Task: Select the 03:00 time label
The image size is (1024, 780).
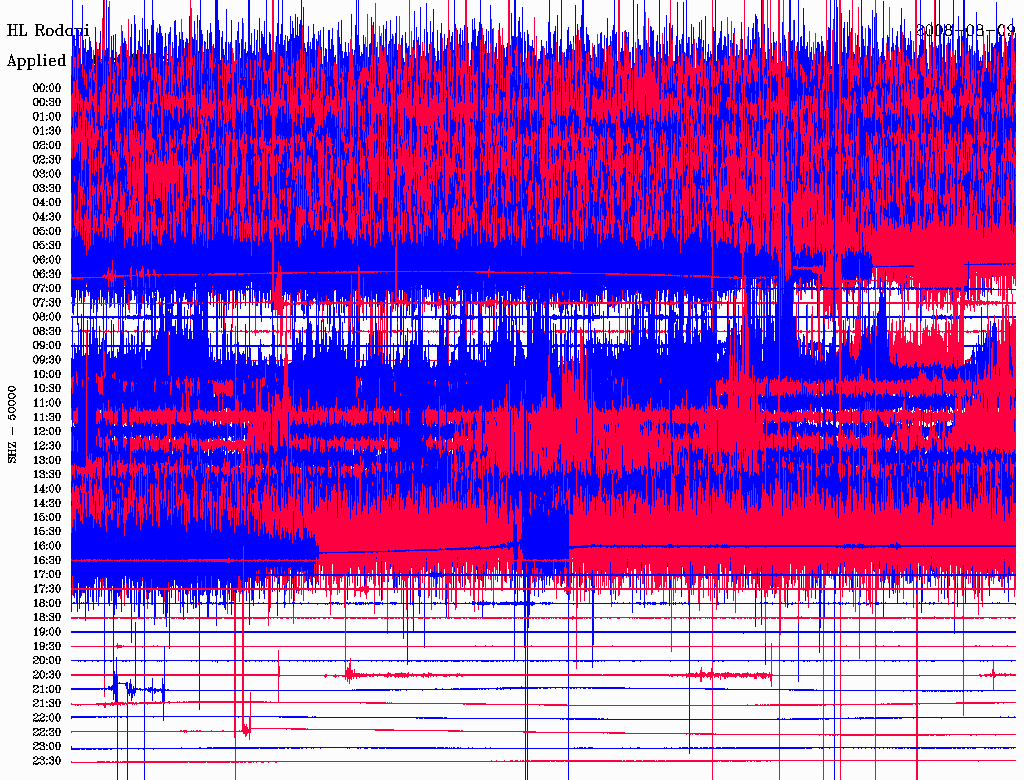Action: 47,174
